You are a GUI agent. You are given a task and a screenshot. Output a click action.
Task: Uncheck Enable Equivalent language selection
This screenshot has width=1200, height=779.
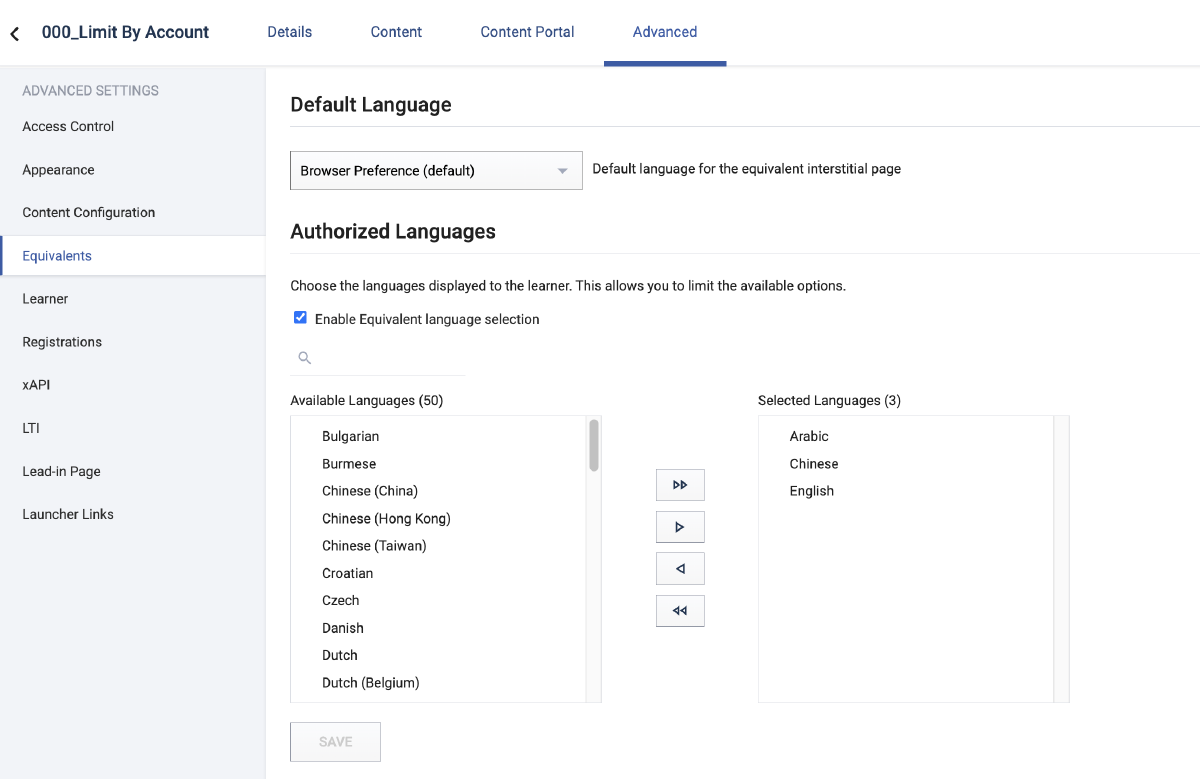300,318
